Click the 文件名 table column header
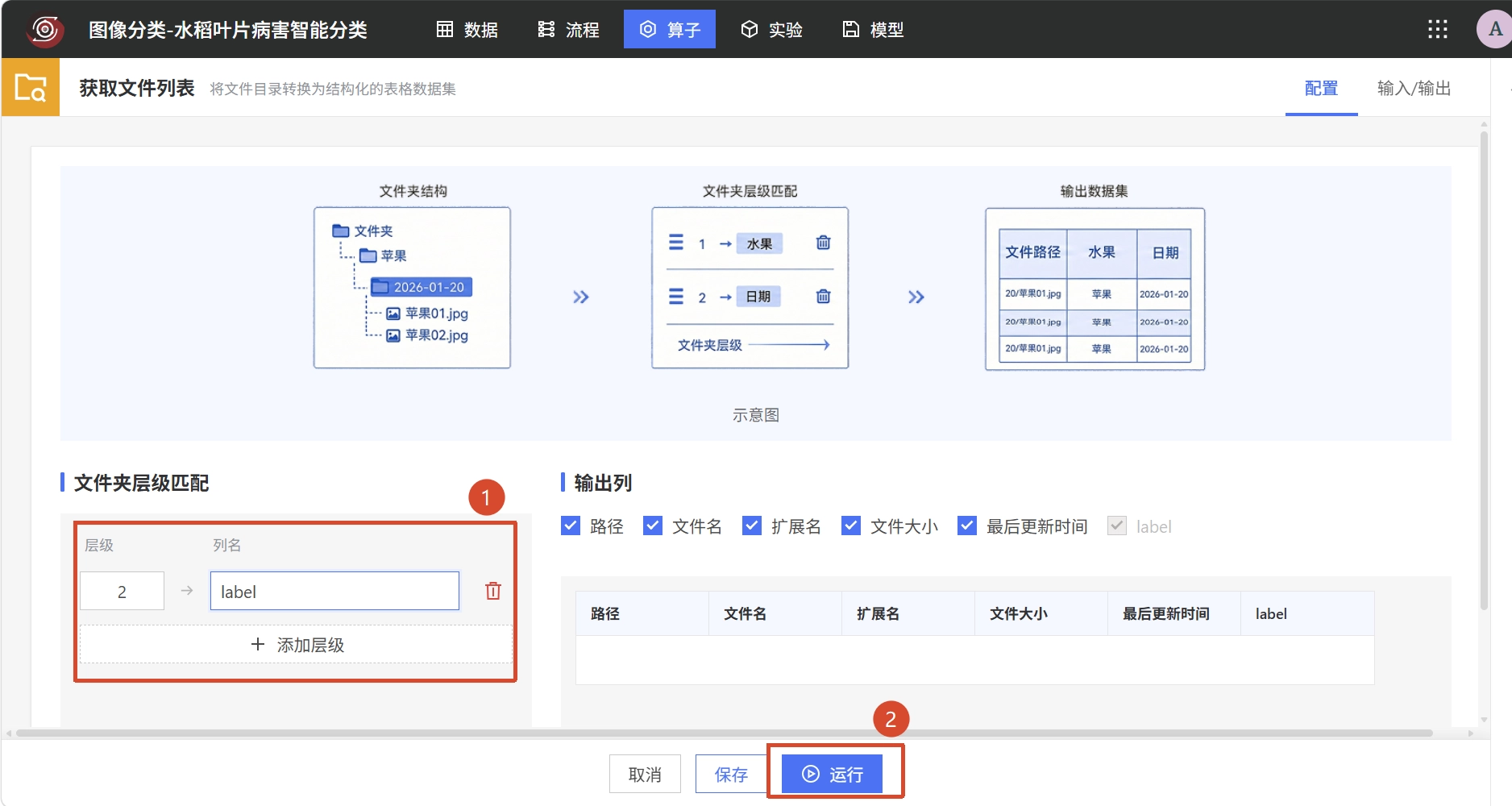 coord(775,614)
